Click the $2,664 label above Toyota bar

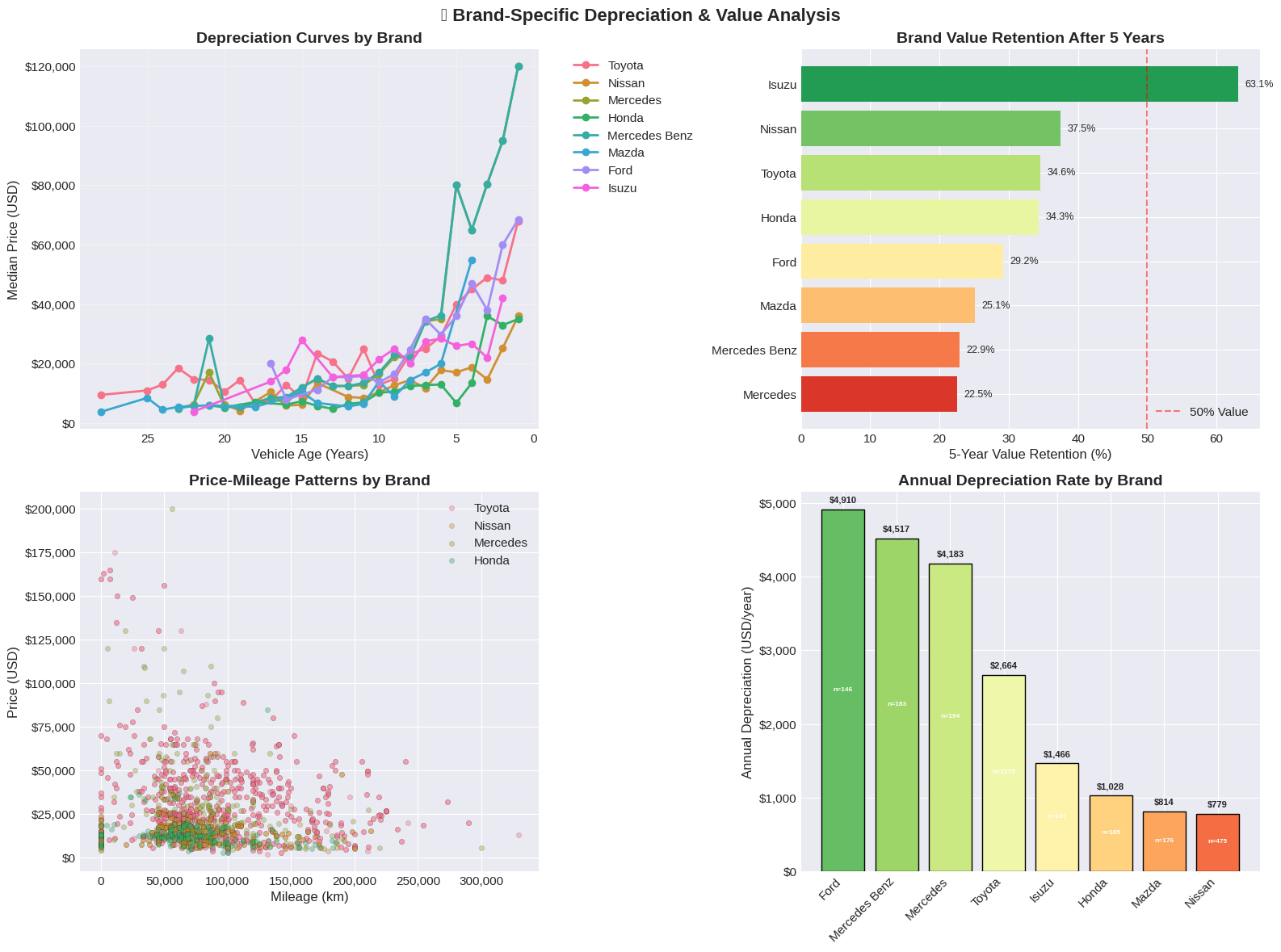point(1004,666)
